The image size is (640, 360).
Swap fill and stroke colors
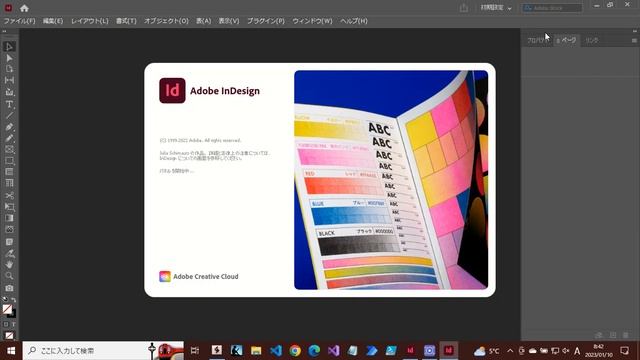click(x=13, y=300)
